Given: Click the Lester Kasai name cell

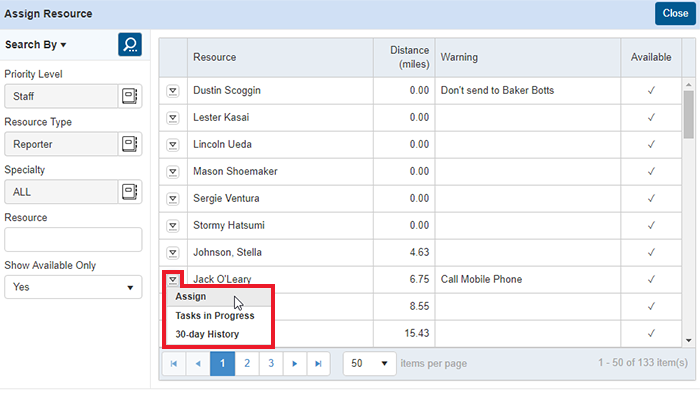Looking at the screenshot, I should coord(280,117).
